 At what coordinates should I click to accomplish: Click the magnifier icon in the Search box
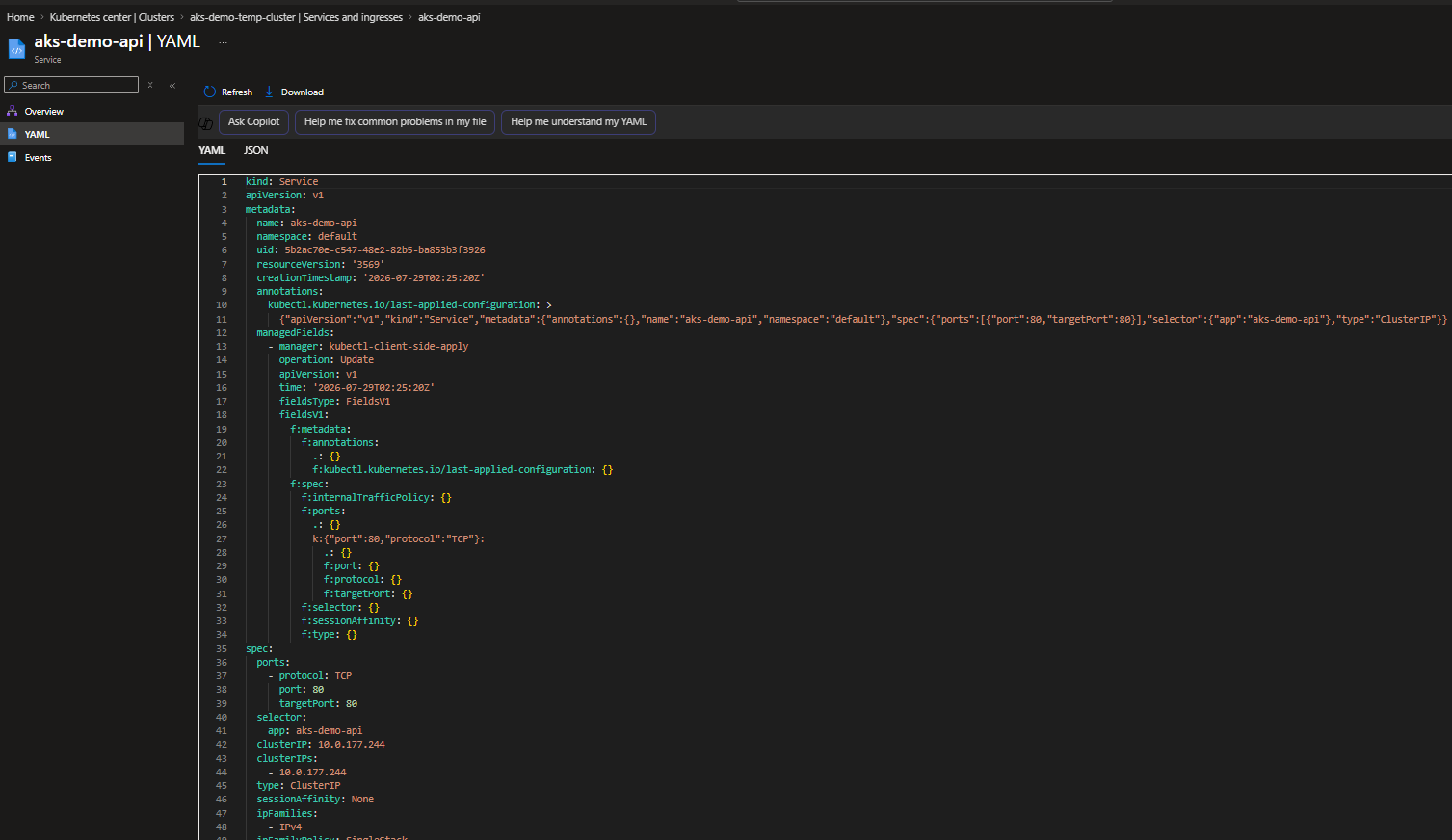(13, 85)
